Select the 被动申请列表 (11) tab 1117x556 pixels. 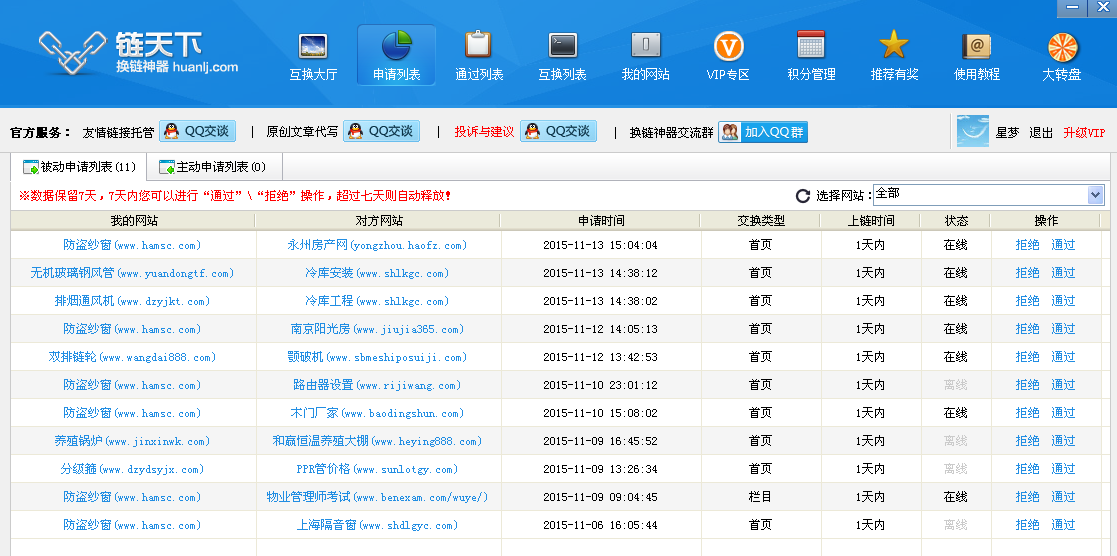79,167
